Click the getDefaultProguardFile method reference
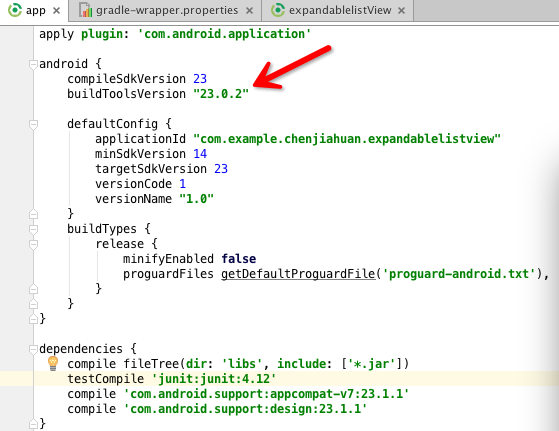 (x=298, y=274)
